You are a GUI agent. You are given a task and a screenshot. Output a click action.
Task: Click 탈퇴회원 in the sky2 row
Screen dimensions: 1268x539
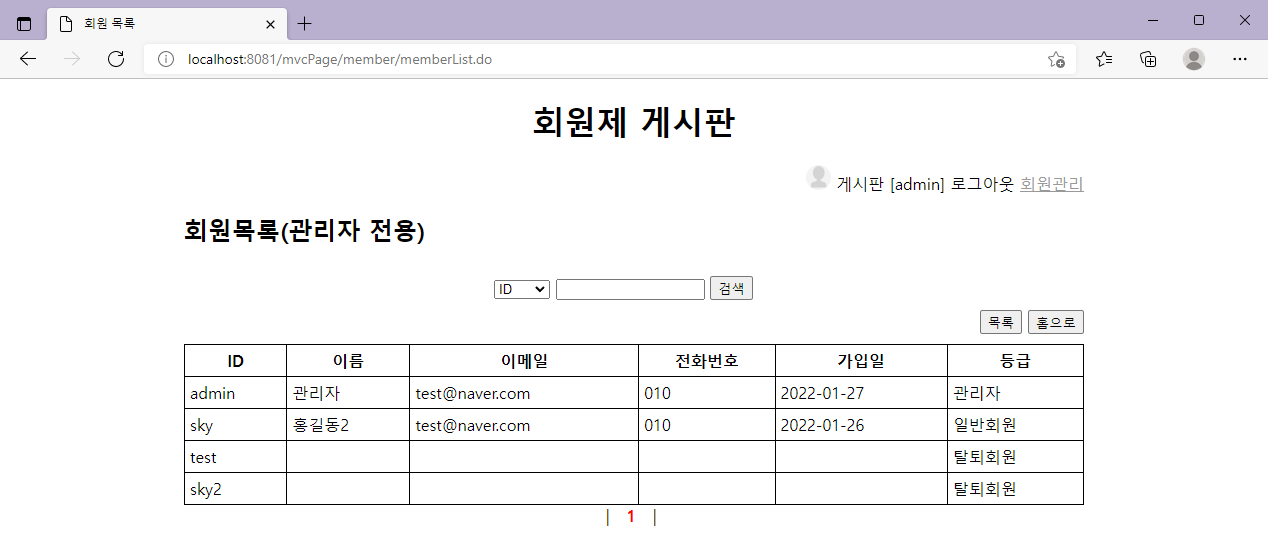click(x=1015, y=489)
